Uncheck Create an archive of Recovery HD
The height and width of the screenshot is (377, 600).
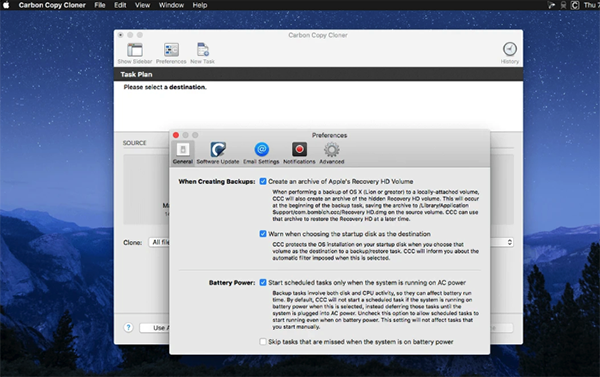pos(263,181)
